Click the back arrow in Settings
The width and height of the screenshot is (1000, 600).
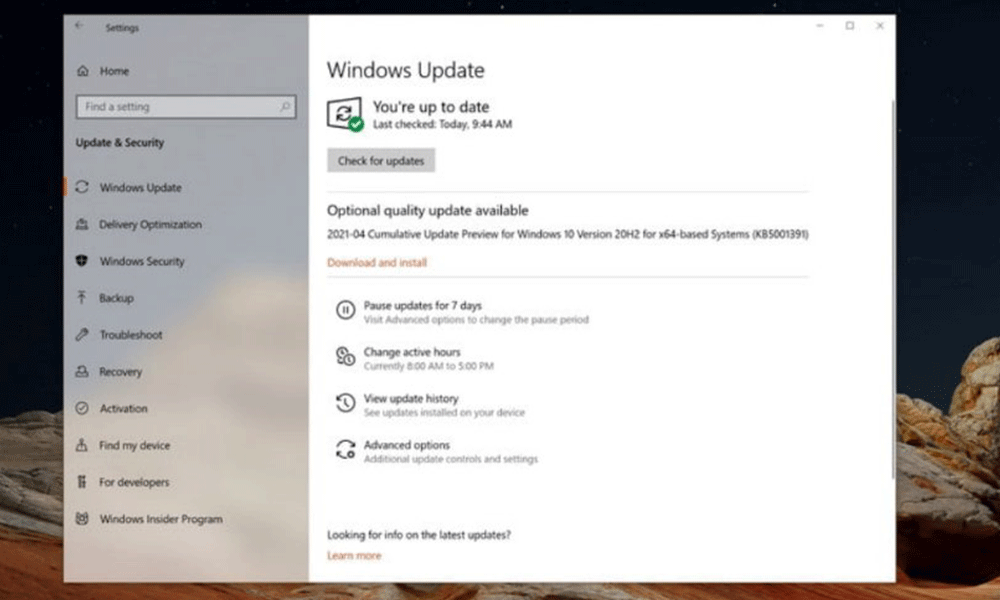pyautogui.click(x=79, y=27)
